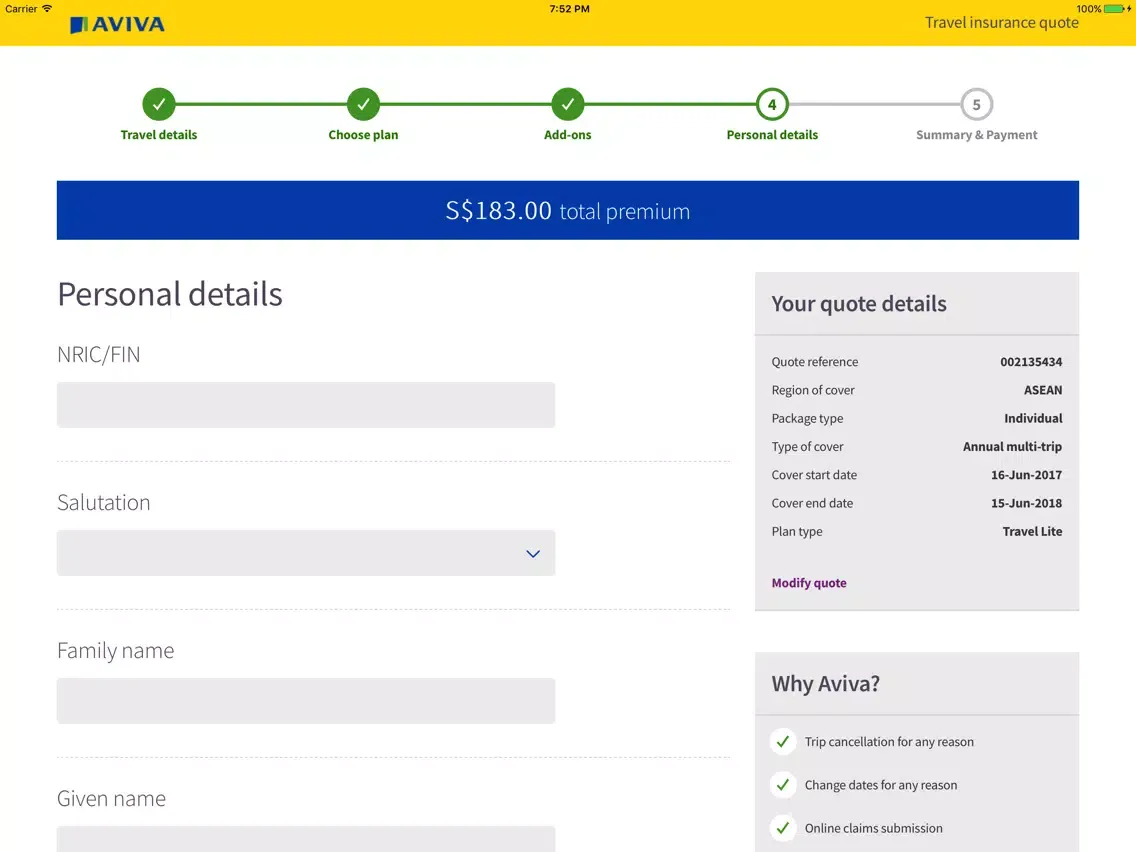
Task: Click the Wi-Fi status bar icon
Action: (47, 9)
